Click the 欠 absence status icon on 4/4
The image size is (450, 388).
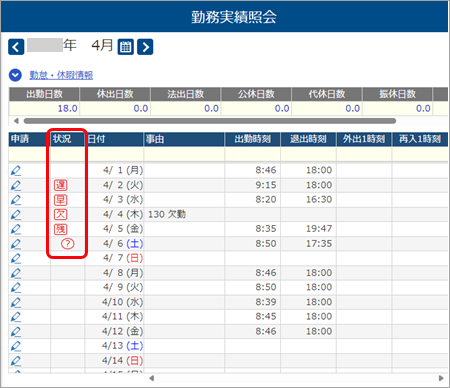click(61, 214)
